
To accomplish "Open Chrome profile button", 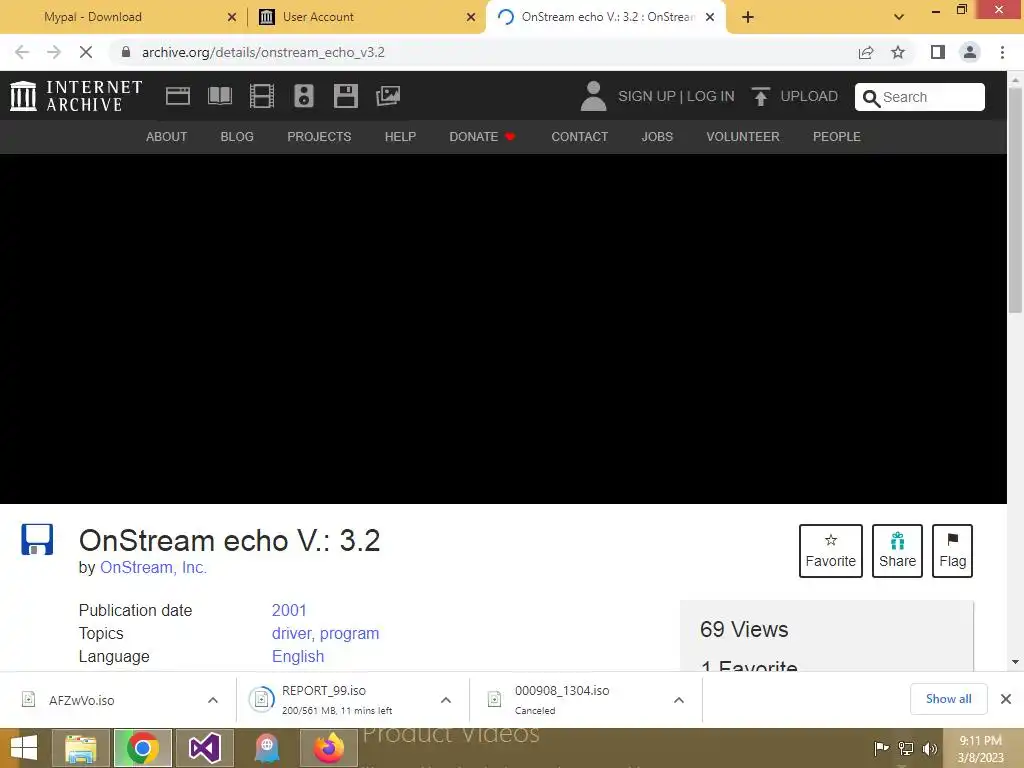I will point(970,52).
